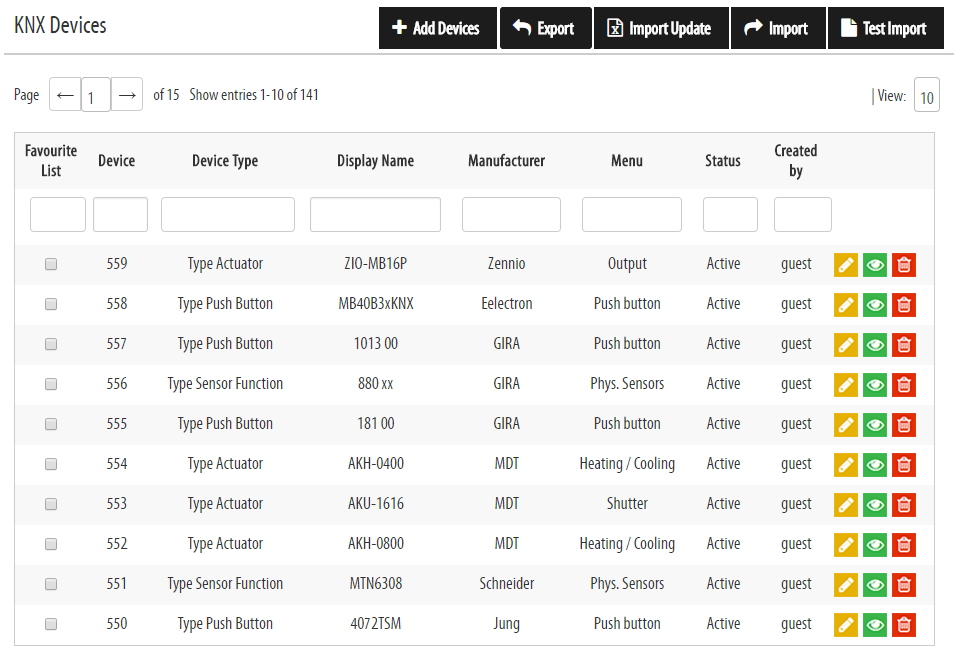Sort by the Device Type column header

click(x=225, y=161)
